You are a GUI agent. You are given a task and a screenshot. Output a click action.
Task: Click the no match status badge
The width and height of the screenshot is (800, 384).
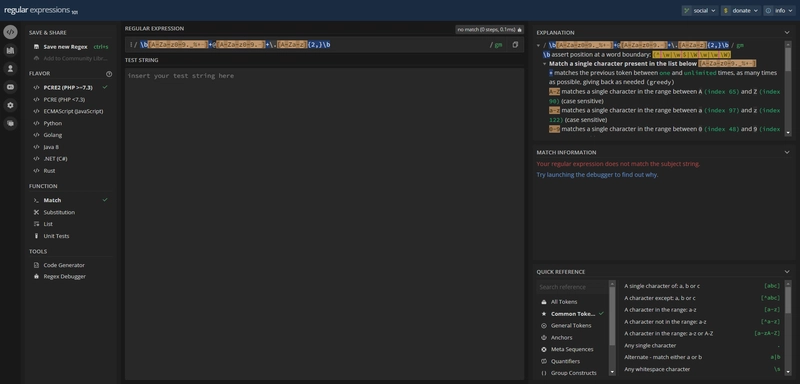(x=489, y=30)
